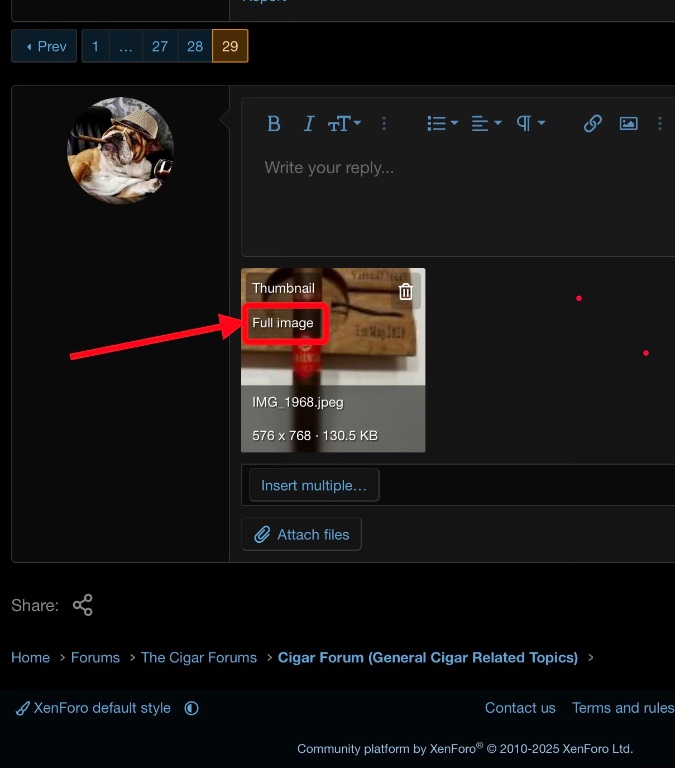
Task: Click in the Write your reply field
Action: point(450,200)
